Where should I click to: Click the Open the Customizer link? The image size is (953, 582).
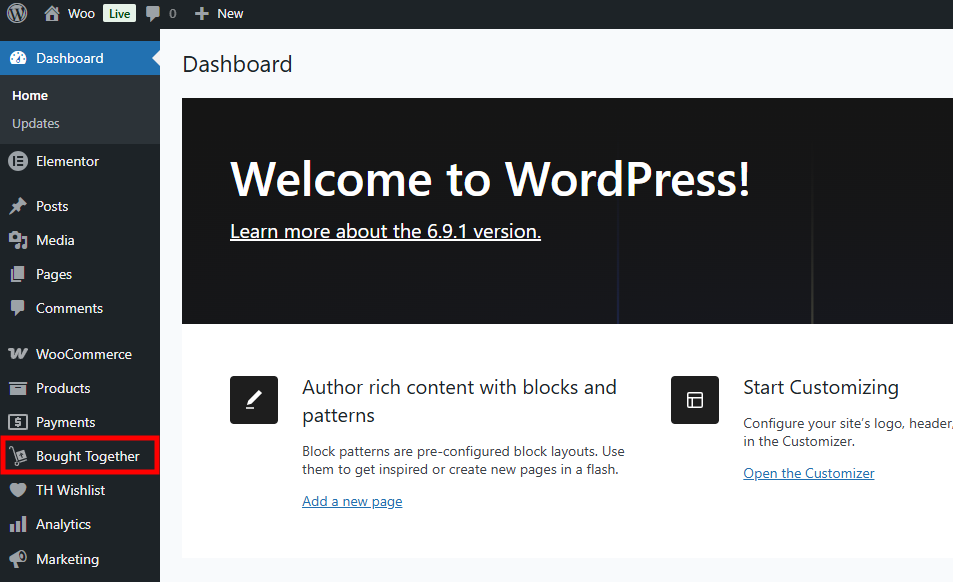(x=808, y=473)
